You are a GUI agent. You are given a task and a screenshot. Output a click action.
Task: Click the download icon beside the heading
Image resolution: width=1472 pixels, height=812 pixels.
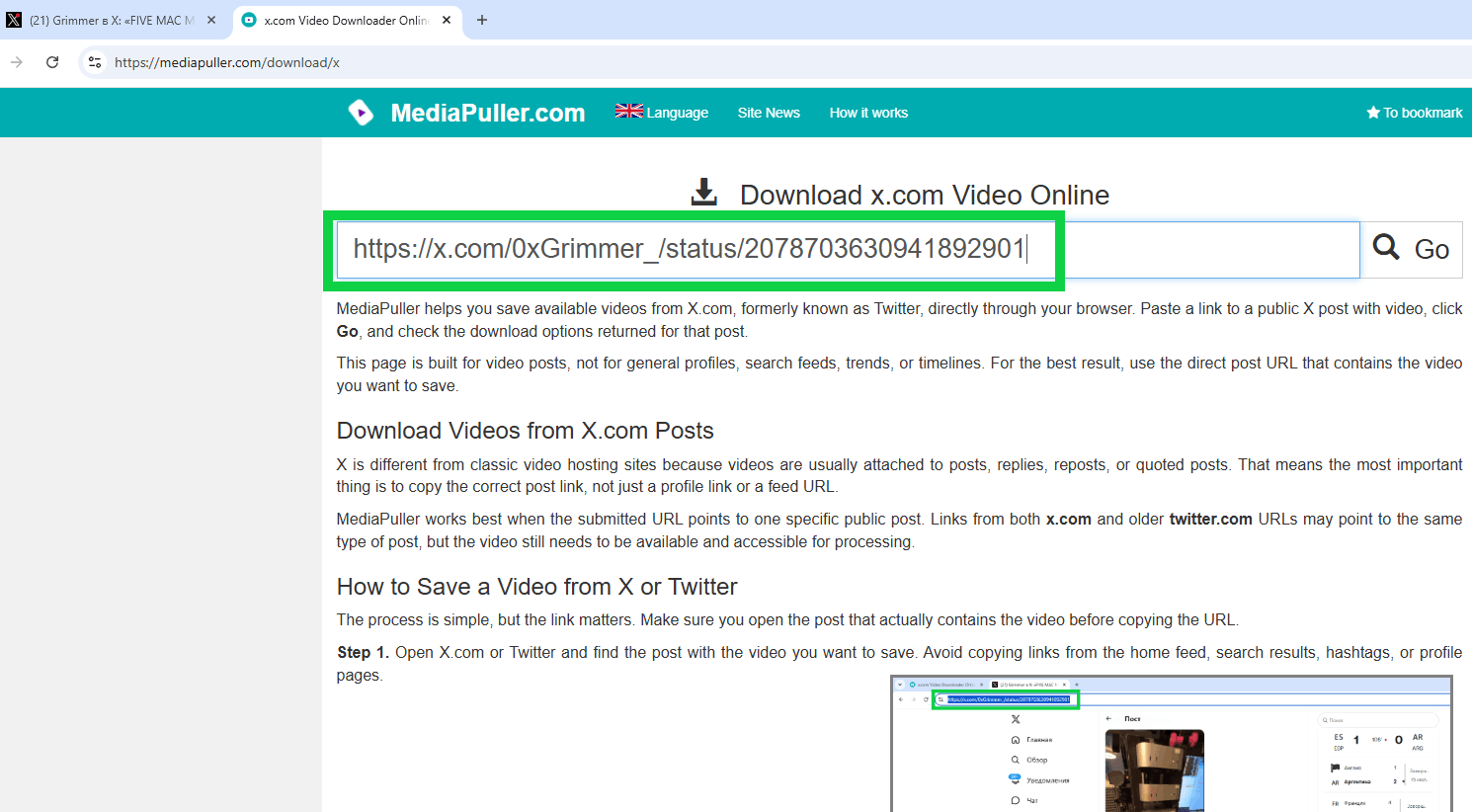click(x=704, y=193)
